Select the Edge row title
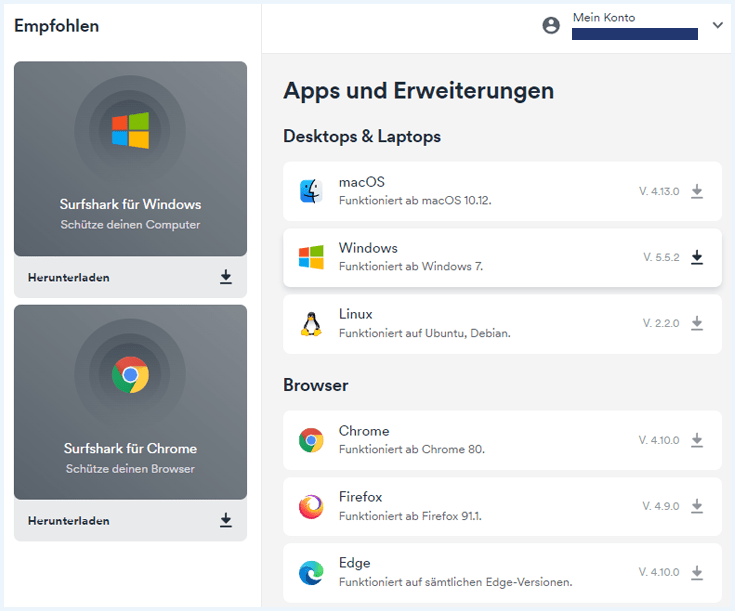 [354, 563]
